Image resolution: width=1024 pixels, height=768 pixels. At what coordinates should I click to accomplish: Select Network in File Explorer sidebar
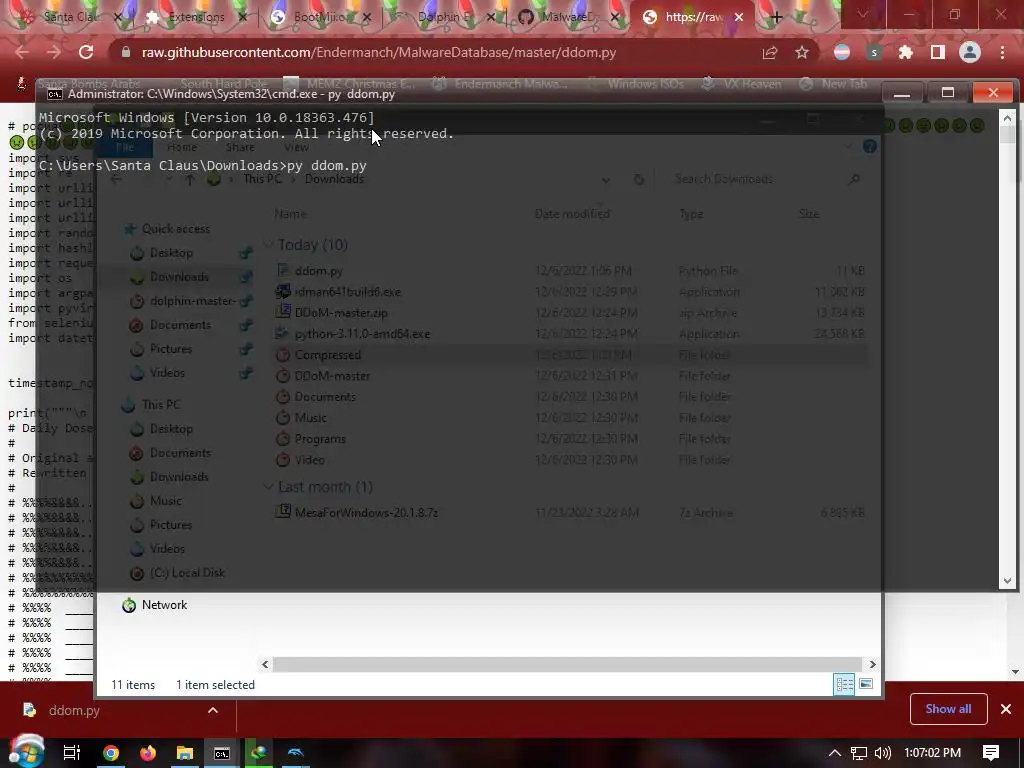[164, 605]
